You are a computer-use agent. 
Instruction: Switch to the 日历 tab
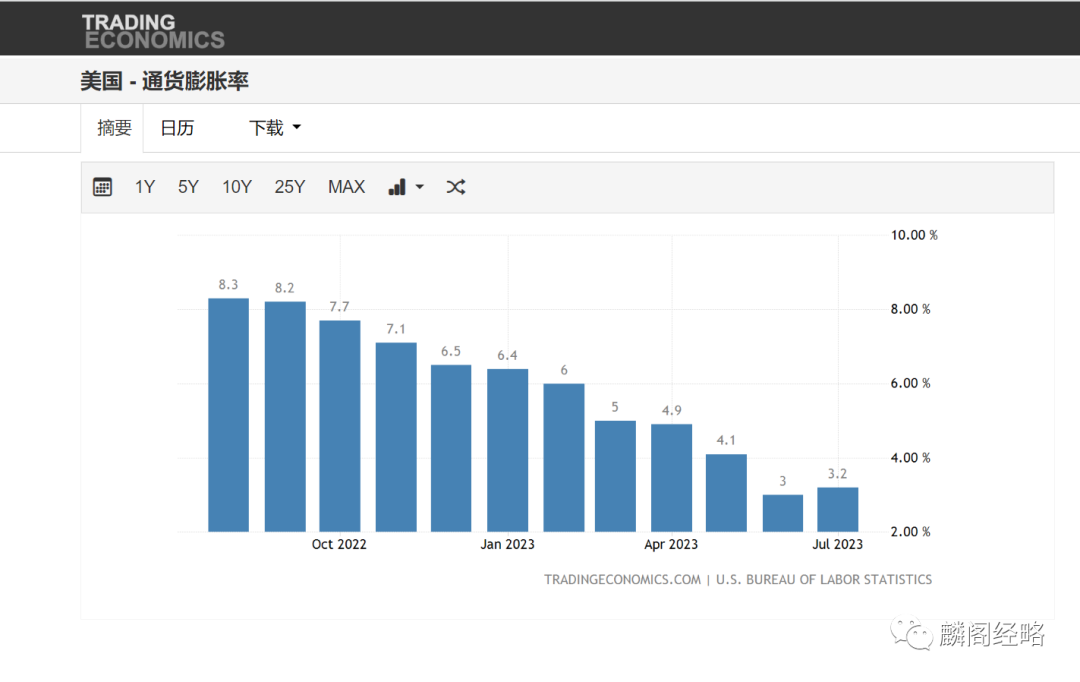(177, 128)
